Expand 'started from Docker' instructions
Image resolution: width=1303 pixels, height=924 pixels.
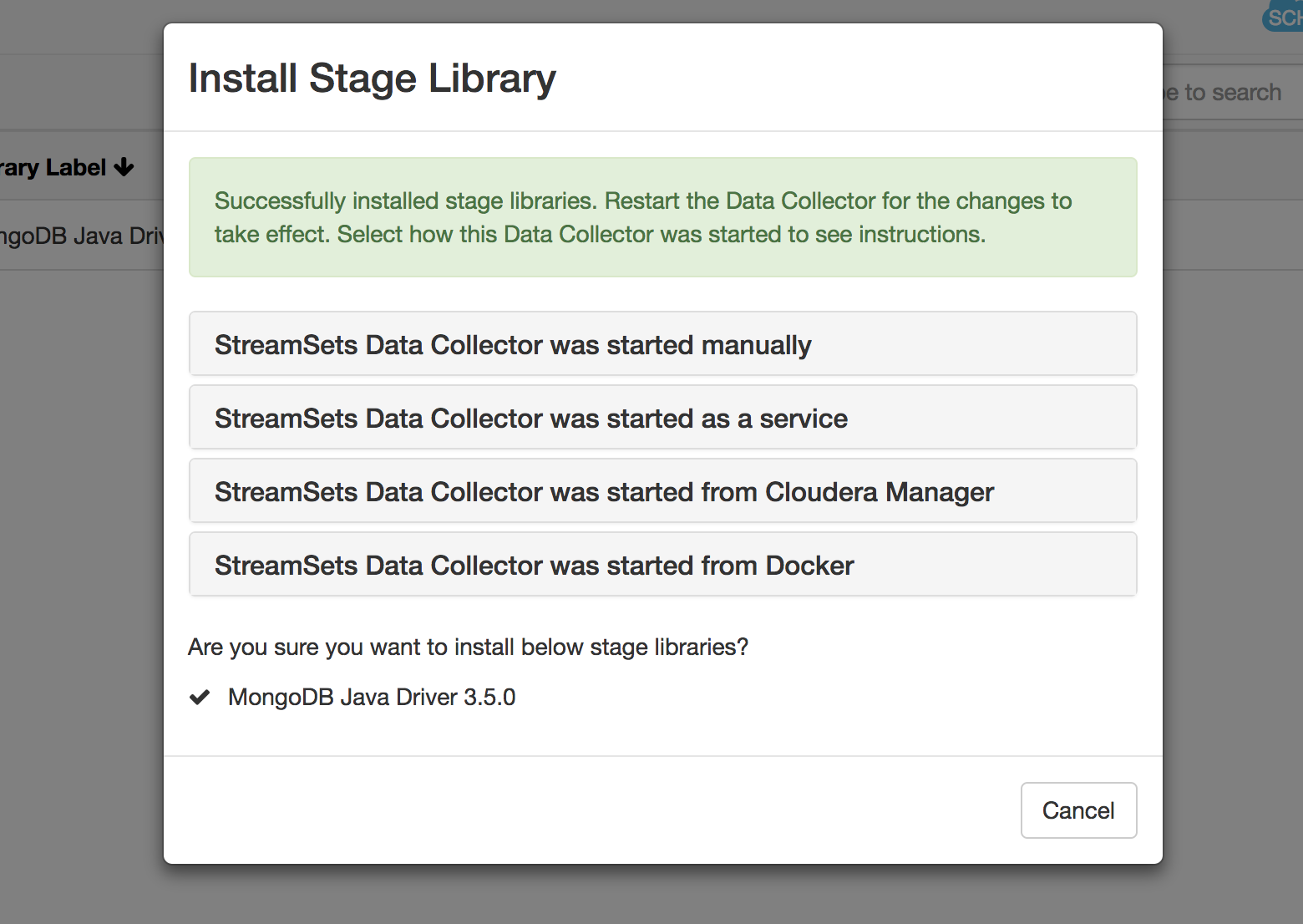[662, 565]
